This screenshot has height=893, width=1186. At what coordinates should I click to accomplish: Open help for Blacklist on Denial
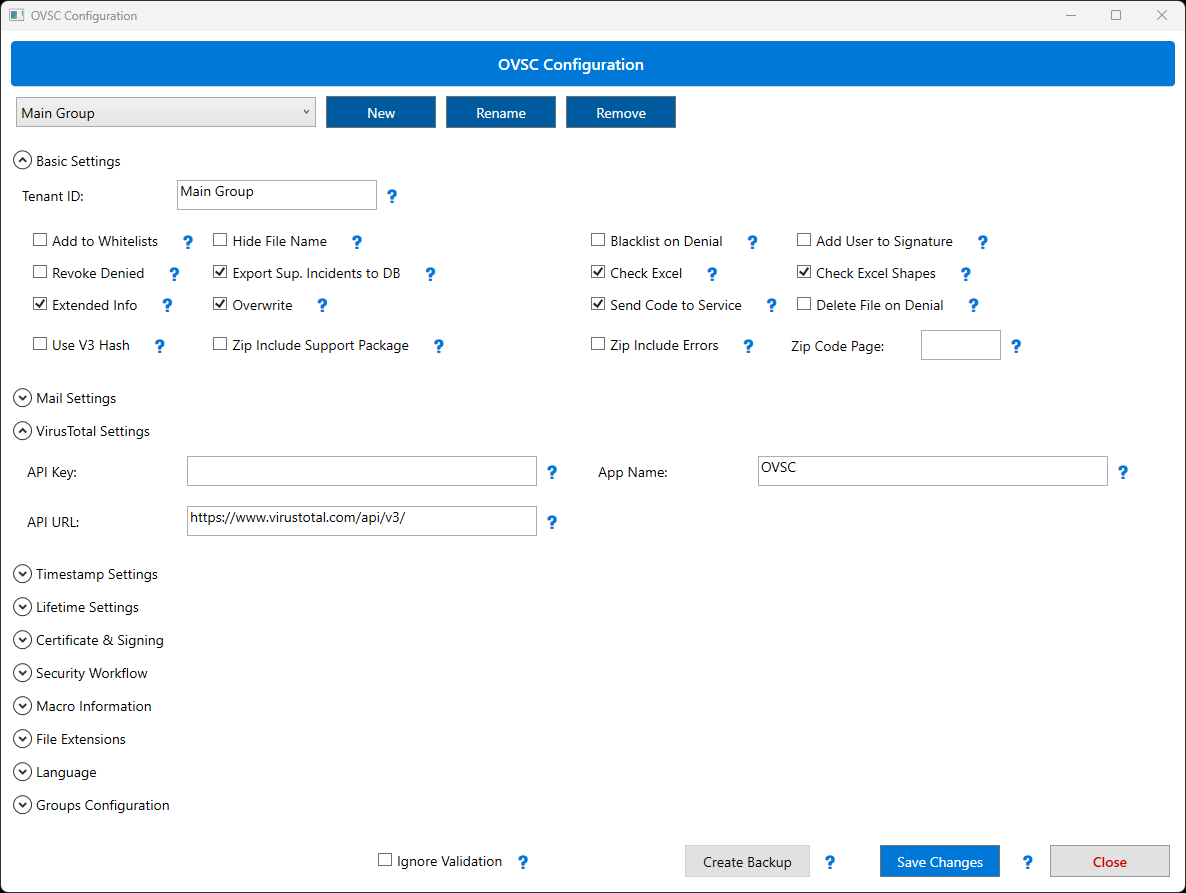[752, 242]
